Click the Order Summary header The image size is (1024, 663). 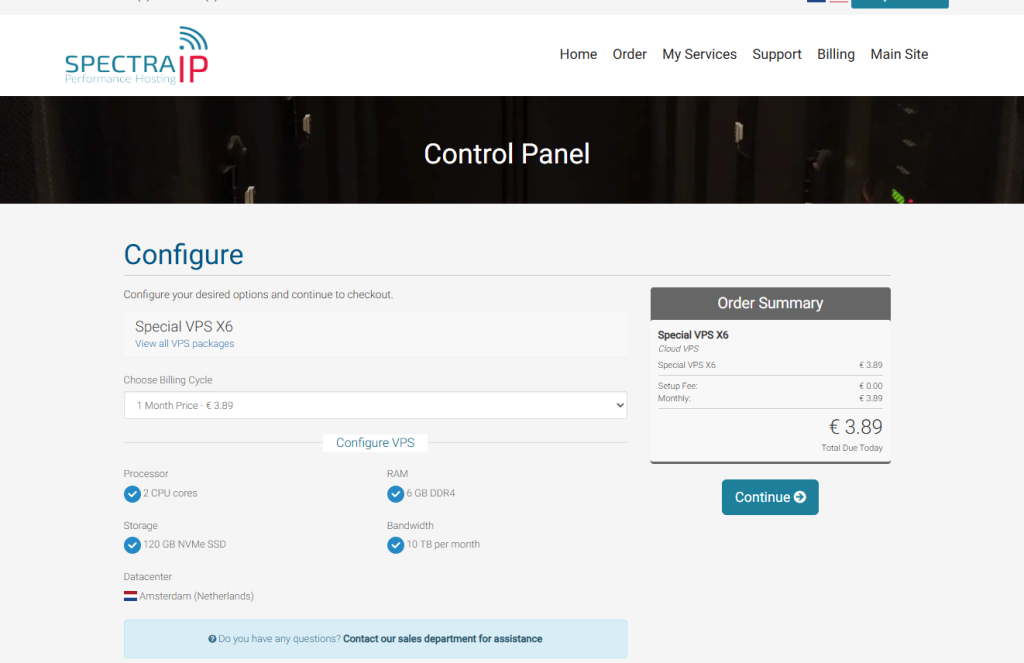pyautogui.click(x=770, y=303)
